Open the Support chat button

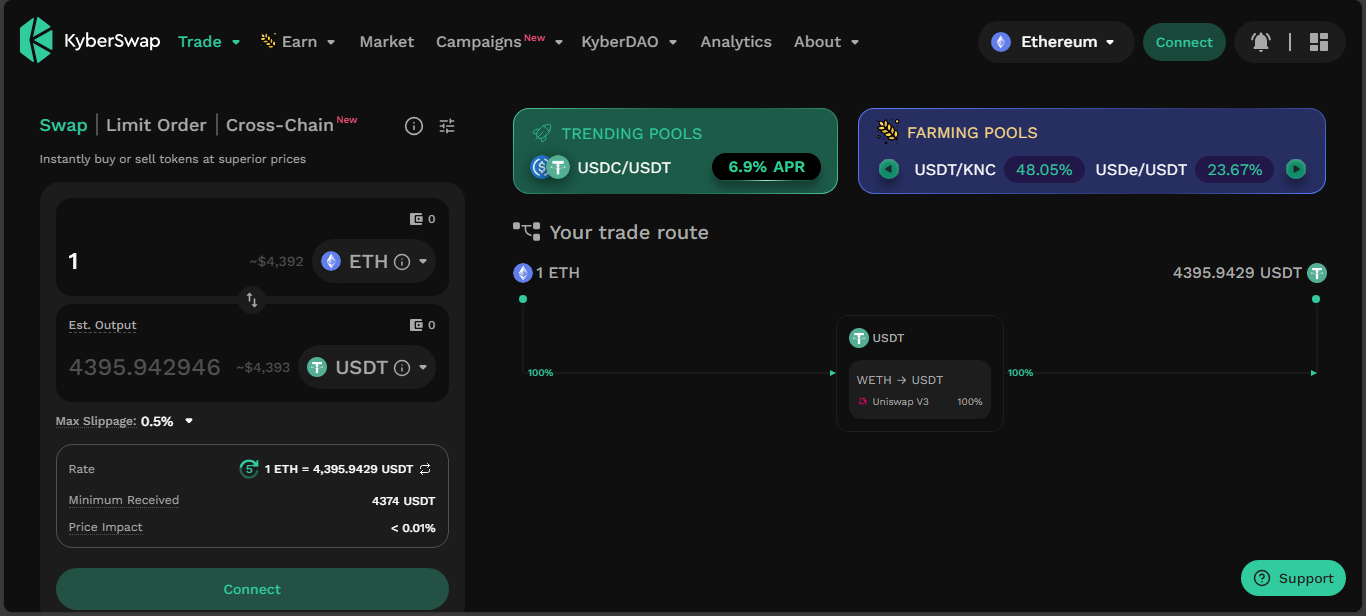(1293, 578)
